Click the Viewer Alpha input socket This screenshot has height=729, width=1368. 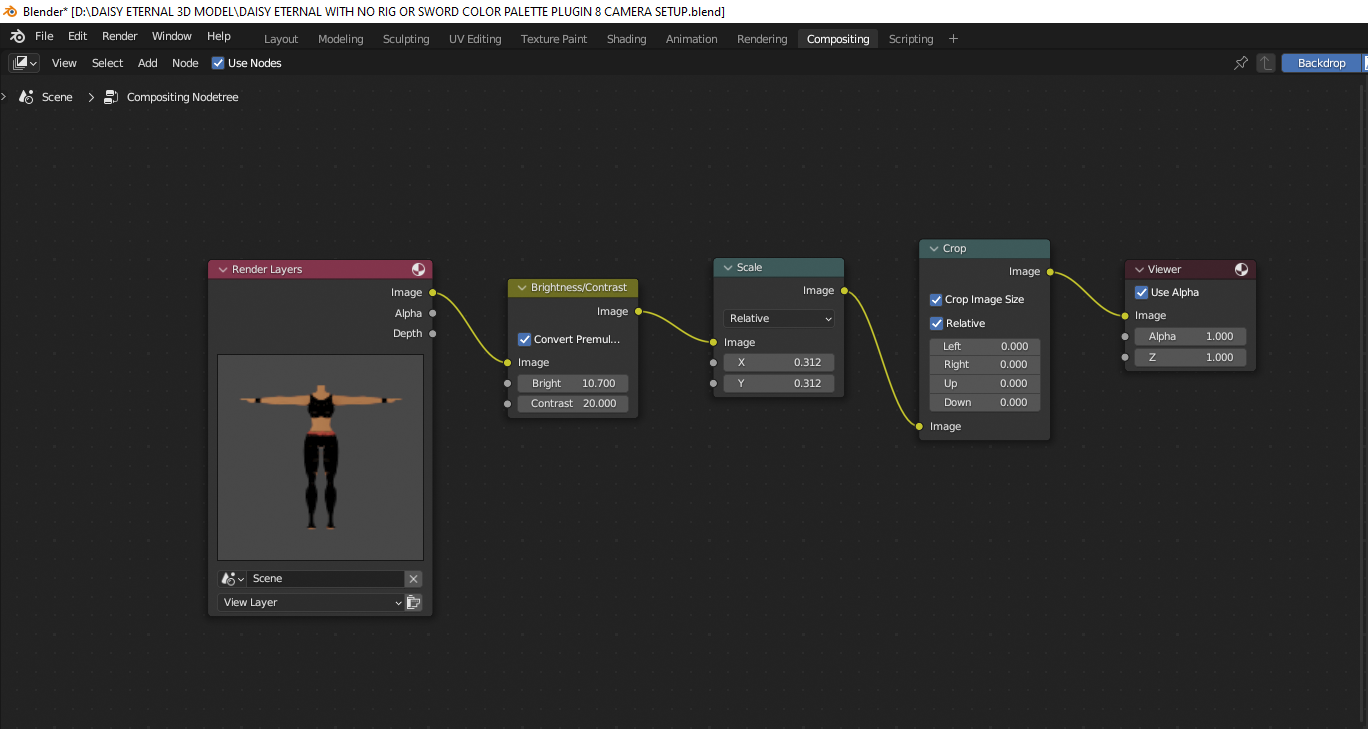1125,336
